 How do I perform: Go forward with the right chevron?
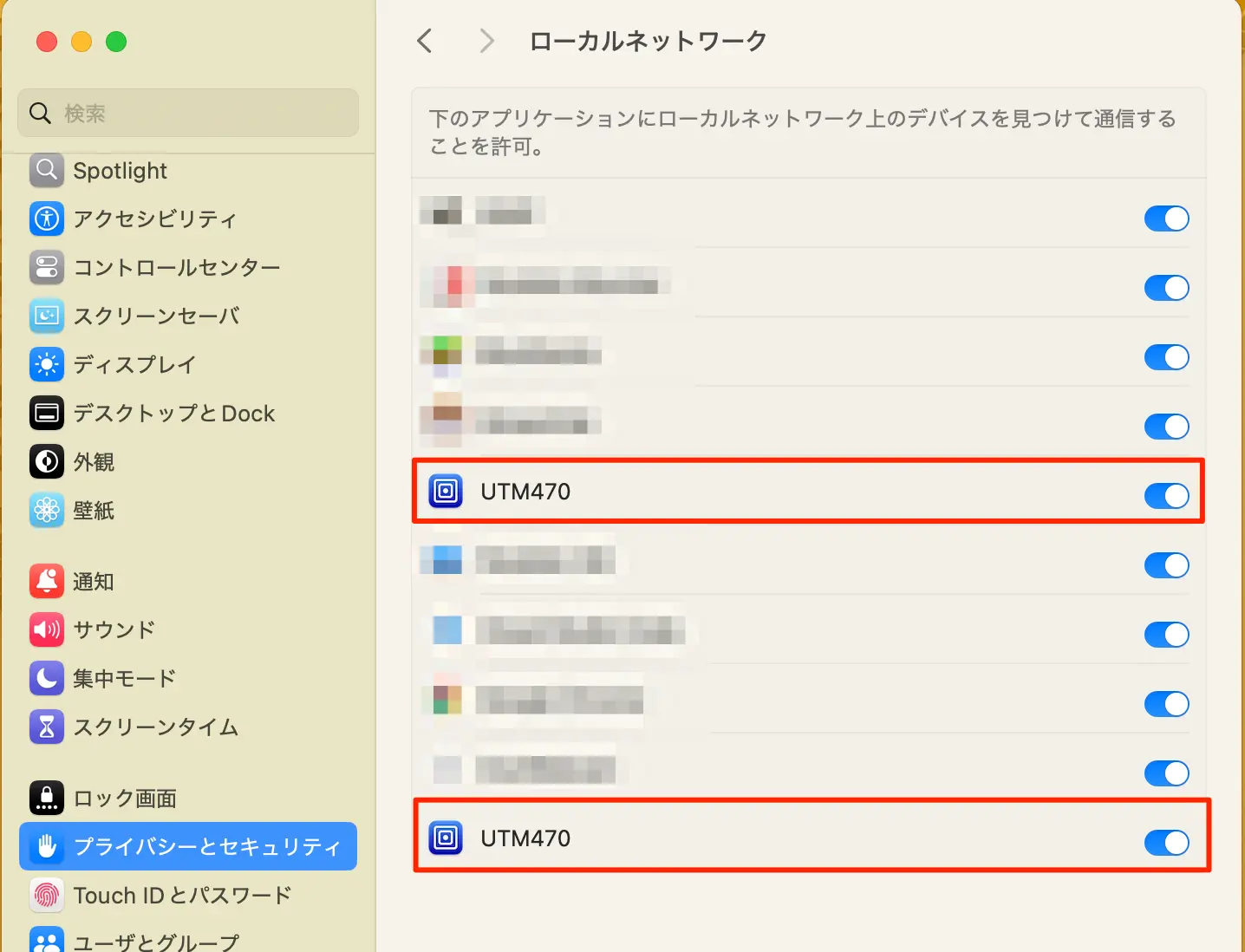click(486, 41)
